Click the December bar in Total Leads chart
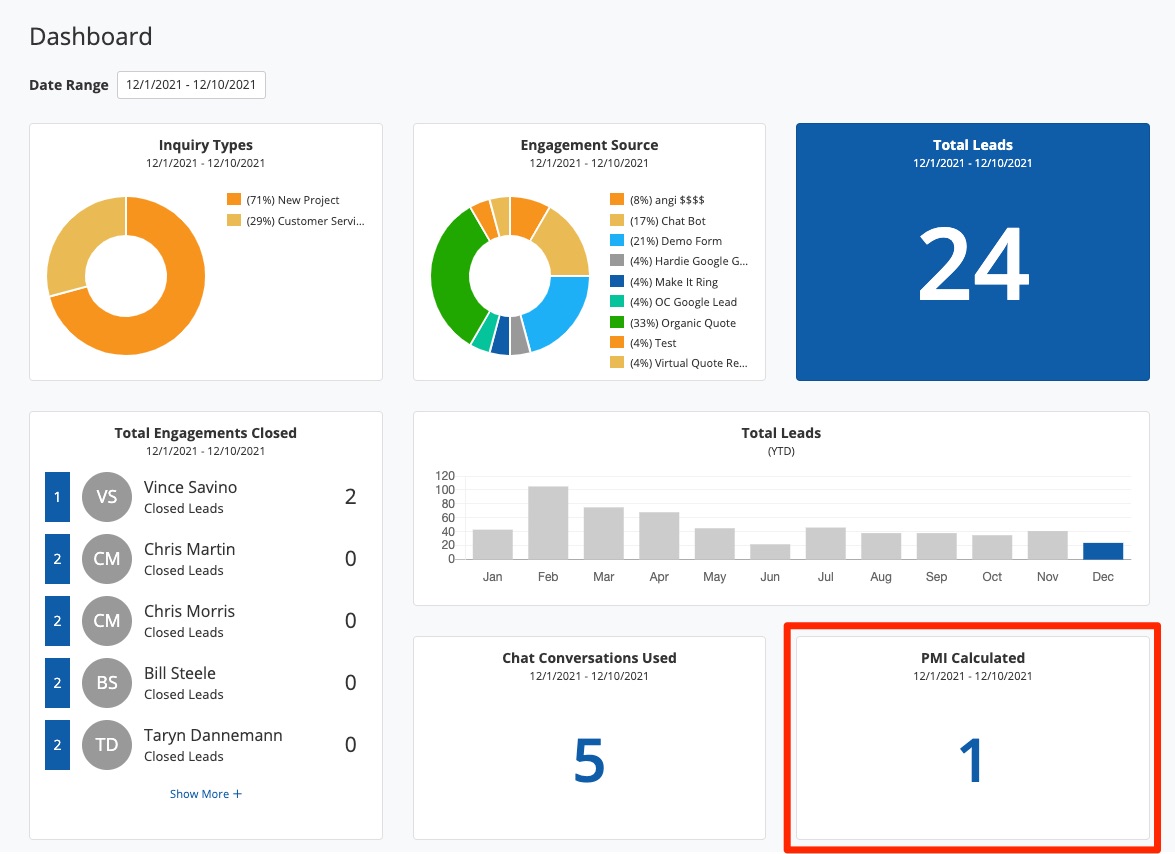The height and width of the screenshot is (854, 1175). [x=1103, y=551]
